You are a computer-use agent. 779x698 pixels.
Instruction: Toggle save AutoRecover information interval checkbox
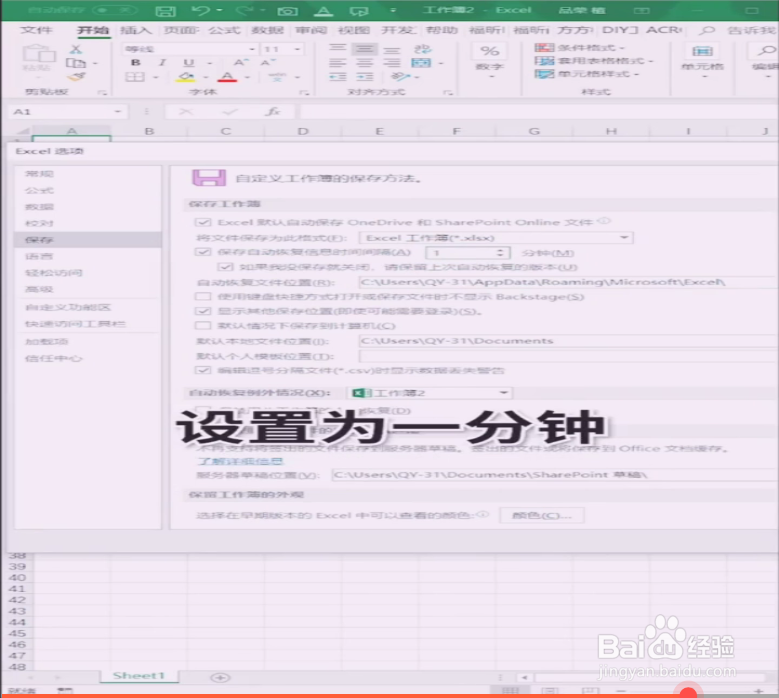(x=203, y=252)
